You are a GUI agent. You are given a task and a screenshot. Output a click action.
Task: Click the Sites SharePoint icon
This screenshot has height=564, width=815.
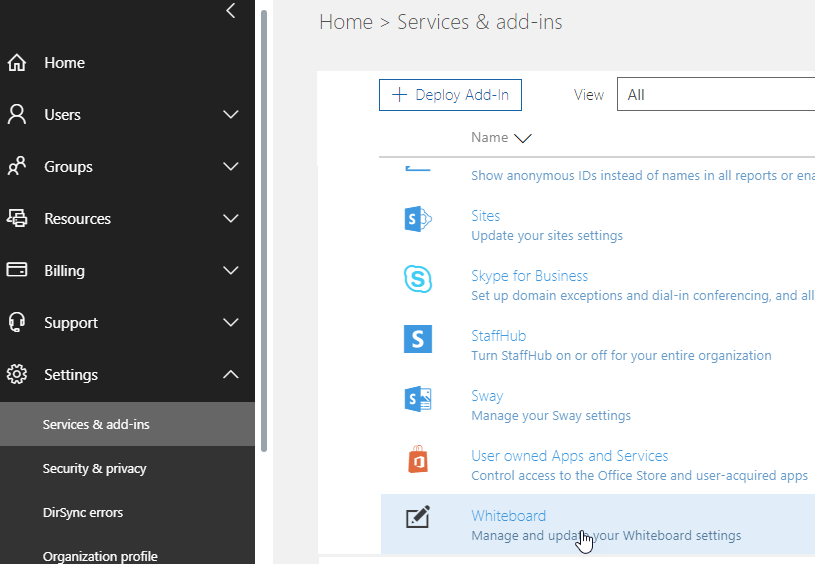click(x=418, y=220)
